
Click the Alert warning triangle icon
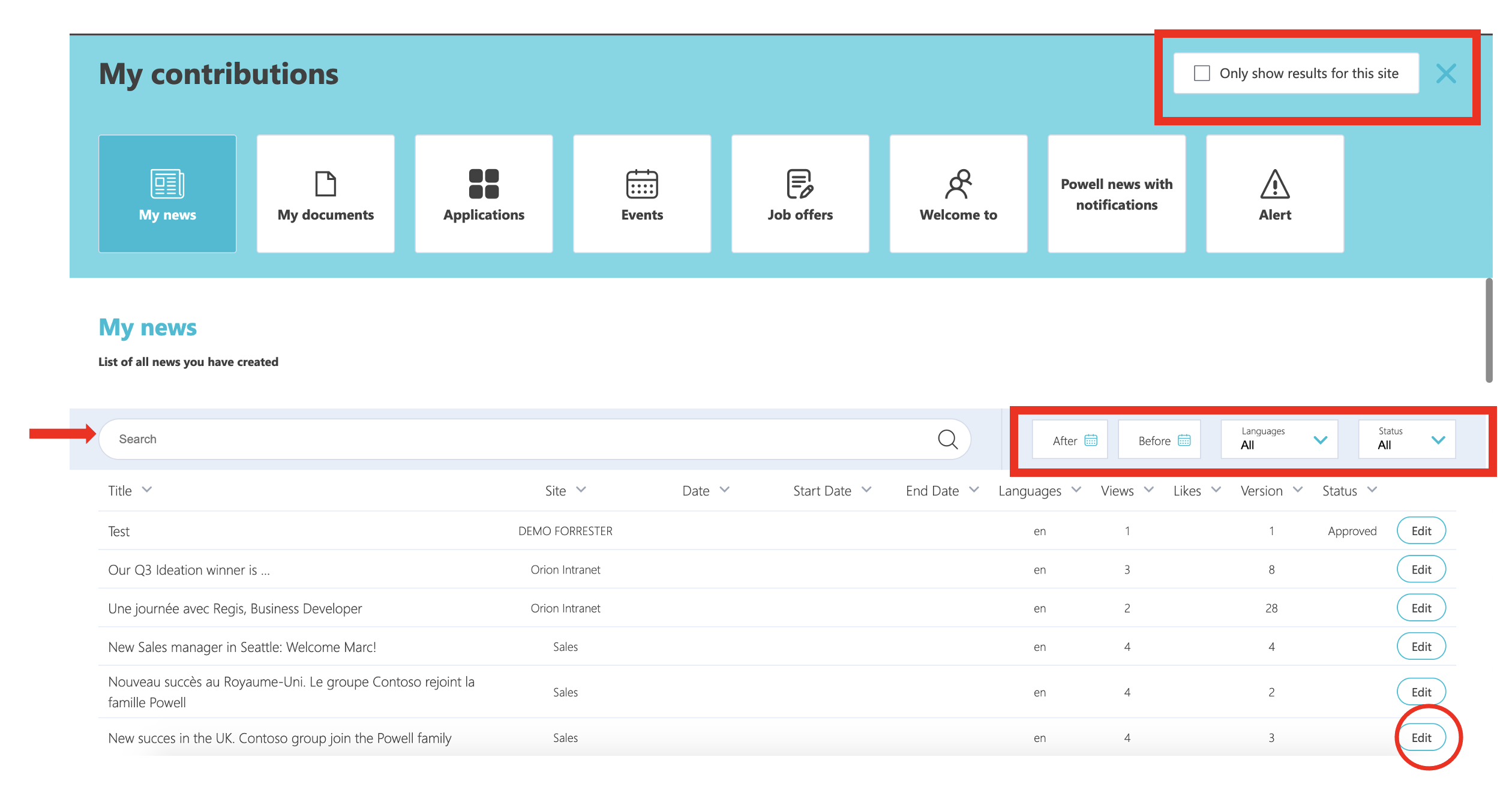pyautogui.click(x=1275, y=184)
